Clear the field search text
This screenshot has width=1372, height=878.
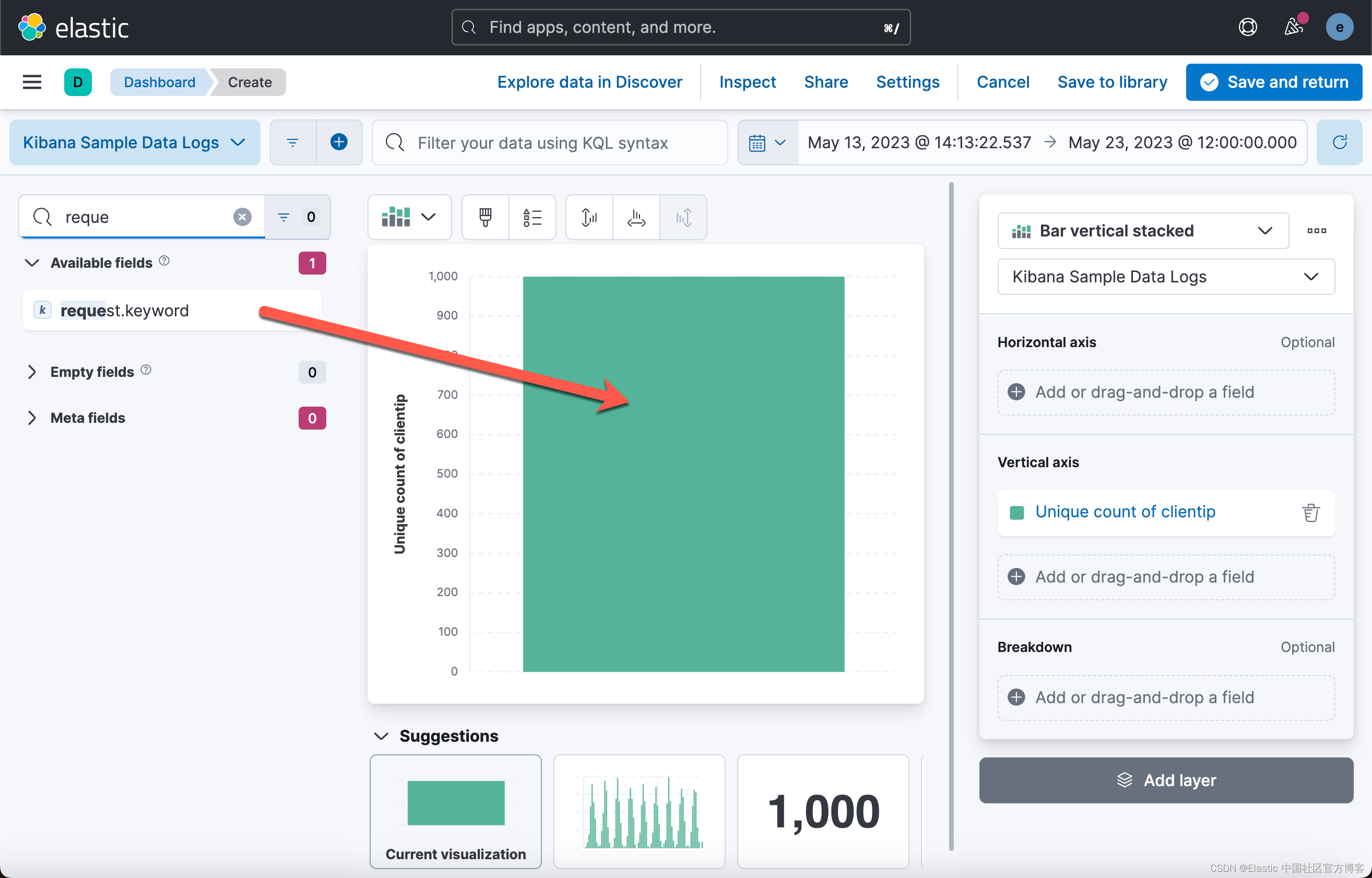point(242,217)
